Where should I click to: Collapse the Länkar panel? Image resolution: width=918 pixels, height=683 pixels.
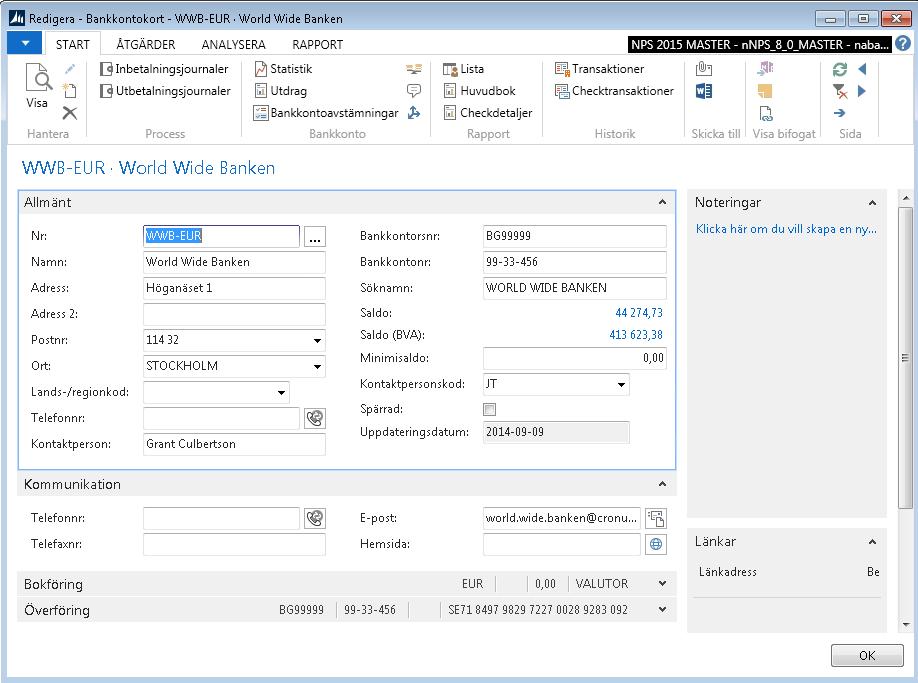(x=872, y=541)
